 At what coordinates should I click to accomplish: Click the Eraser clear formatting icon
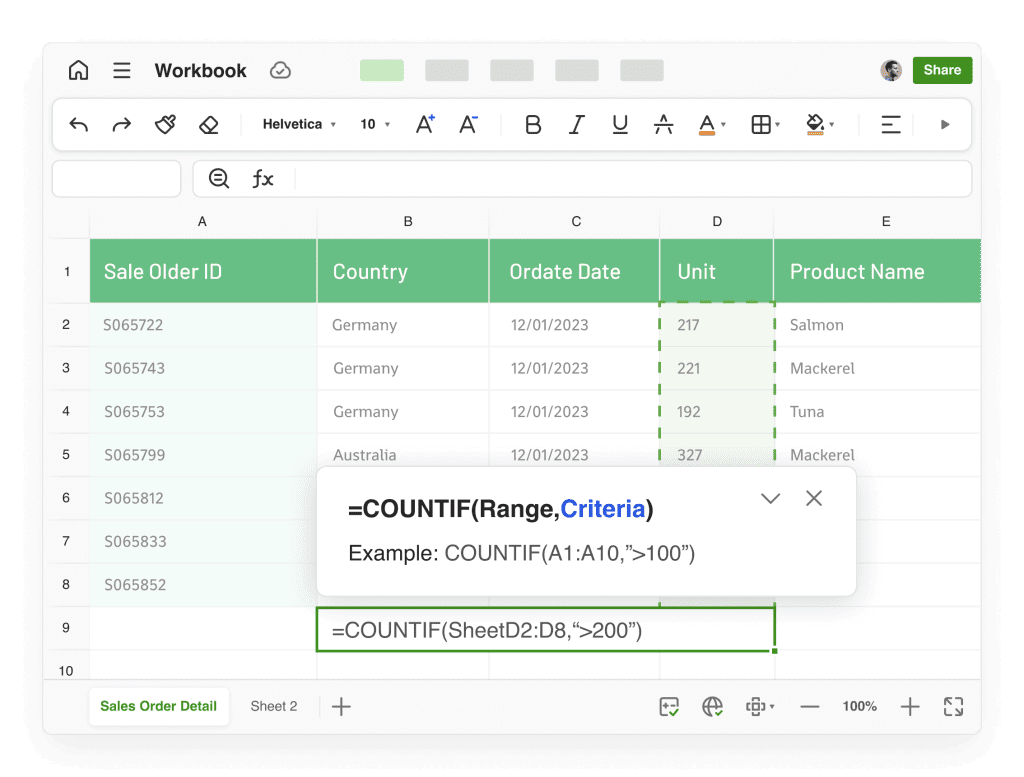[208, 125]
